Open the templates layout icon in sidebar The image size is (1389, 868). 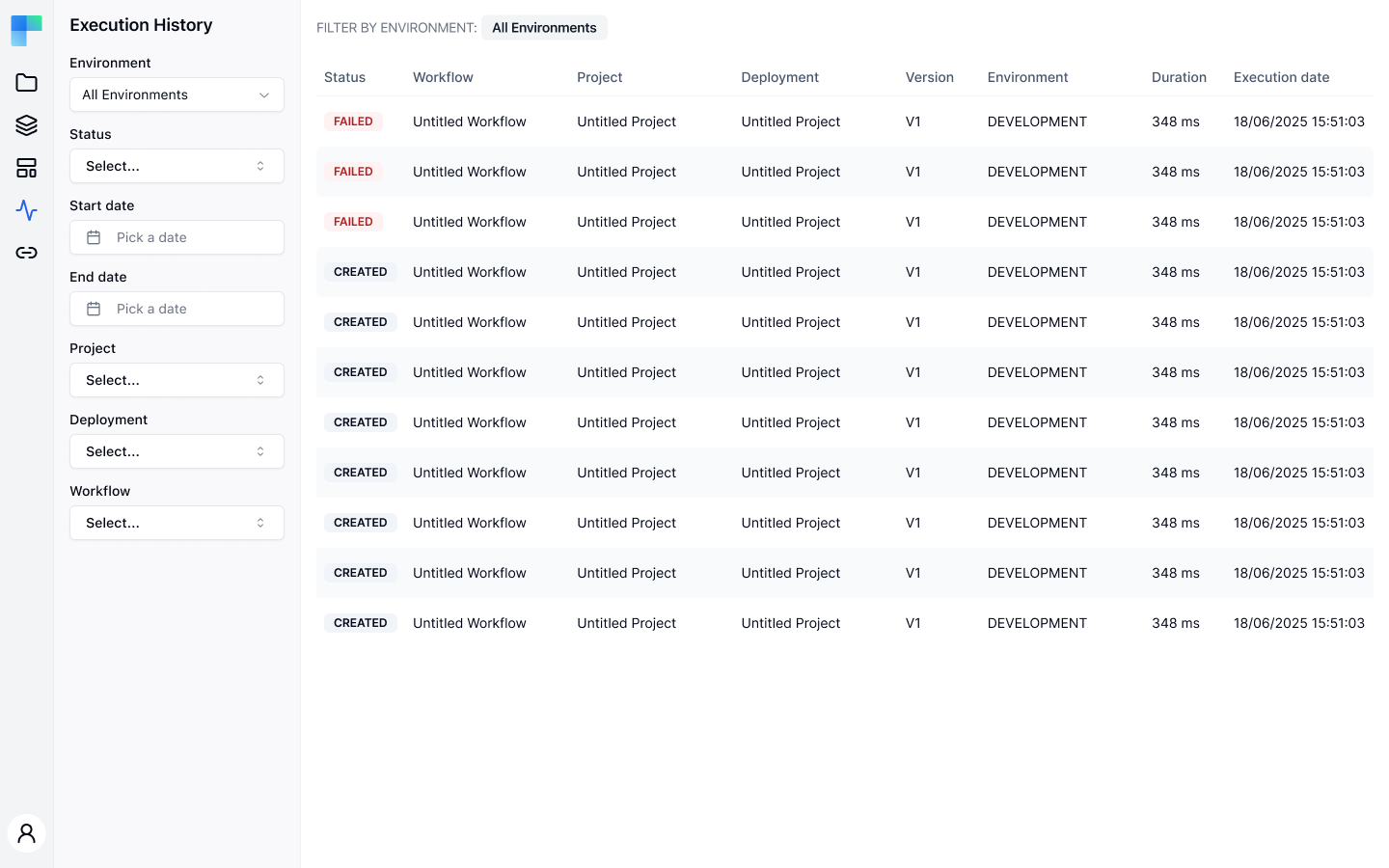(x=26, y=168)
